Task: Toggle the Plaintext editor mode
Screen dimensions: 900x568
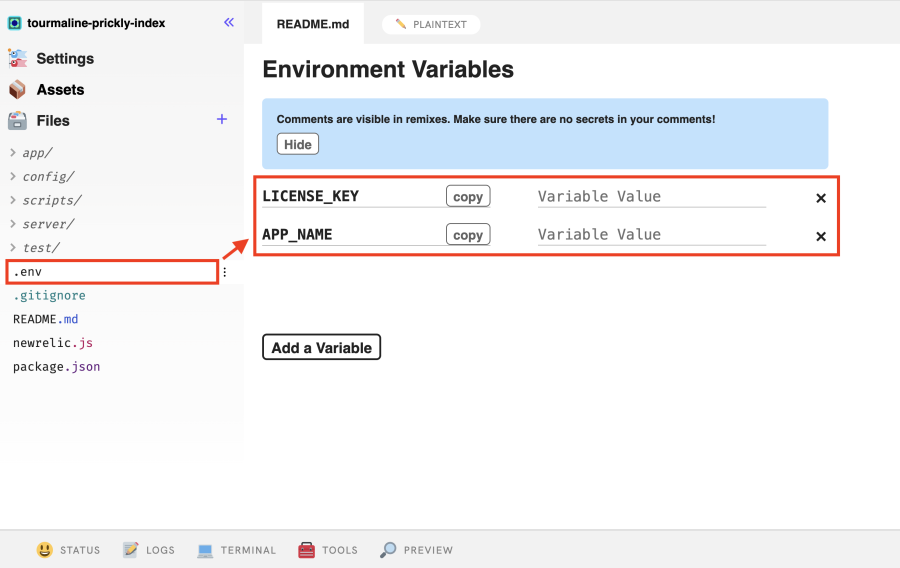Action: 431,24
